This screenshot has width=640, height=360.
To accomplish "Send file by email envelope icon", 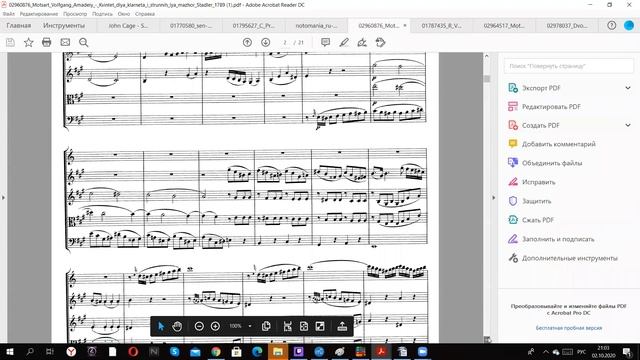I will [65, 42].
